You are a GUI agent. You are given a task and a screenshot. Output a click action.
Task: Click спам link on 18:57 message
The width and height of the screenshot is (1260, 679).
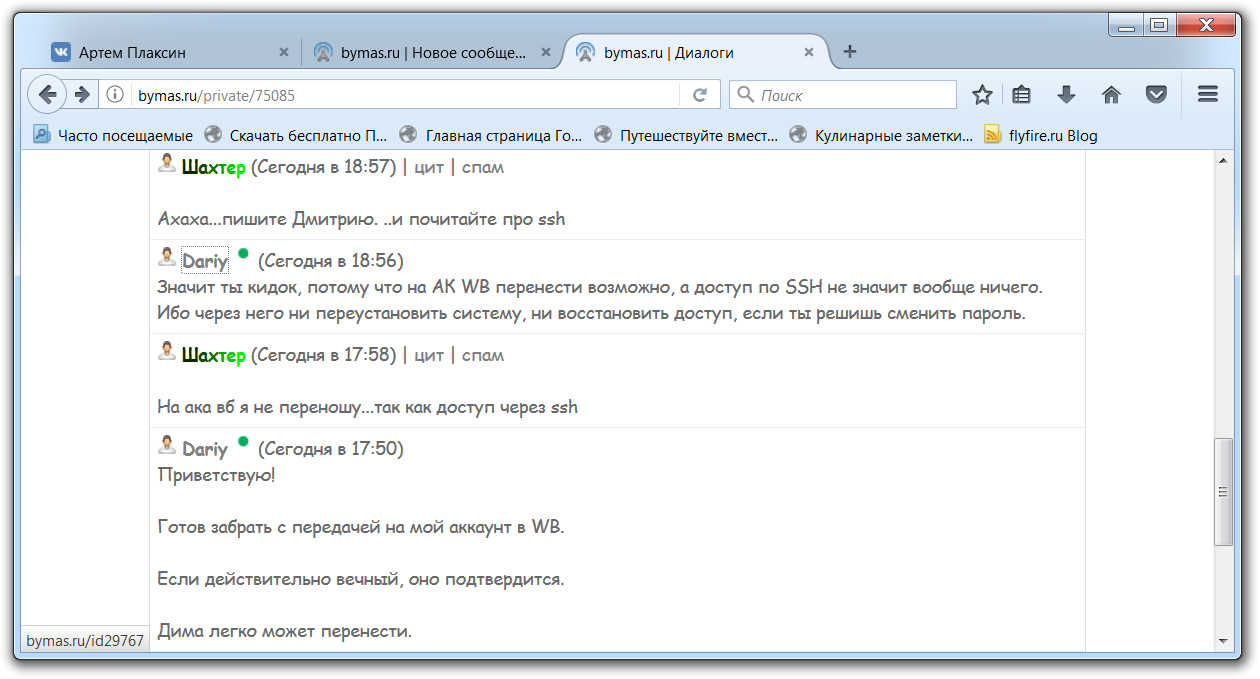pyautogui.click(x=482, y=167)
